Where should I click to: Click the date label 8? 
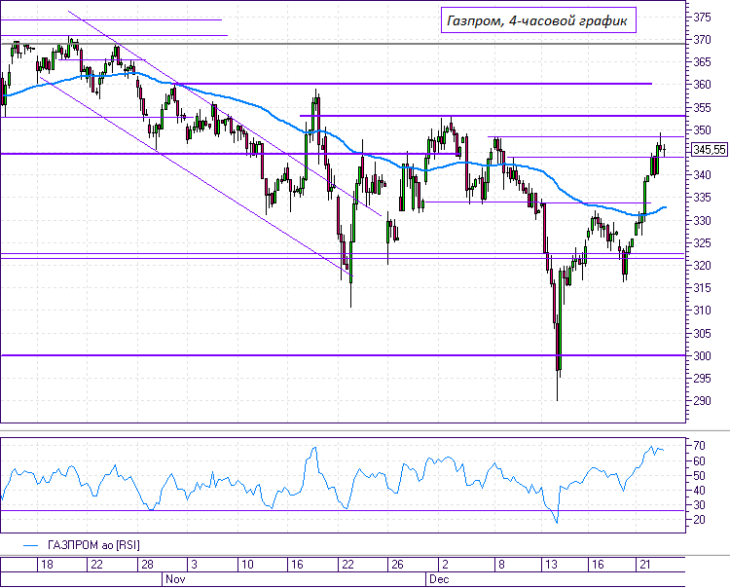click(501, 565)
